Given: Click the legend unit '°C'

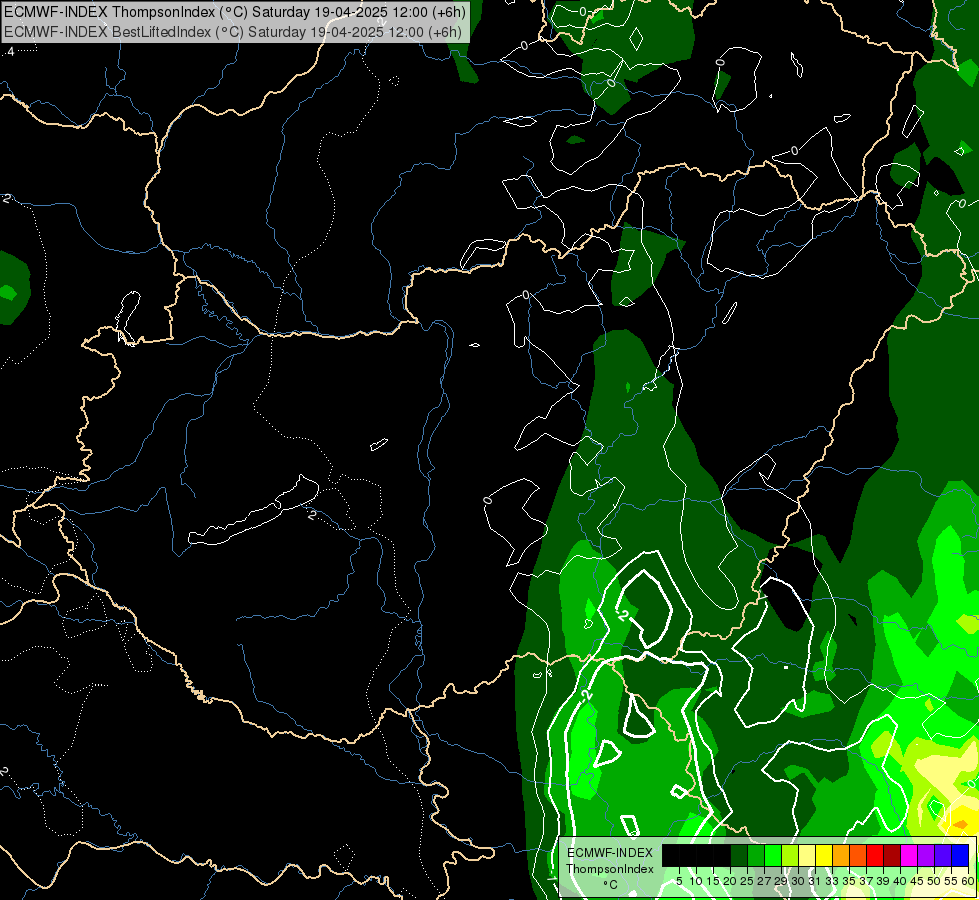Looking at the screenshot, I should 610,885.
